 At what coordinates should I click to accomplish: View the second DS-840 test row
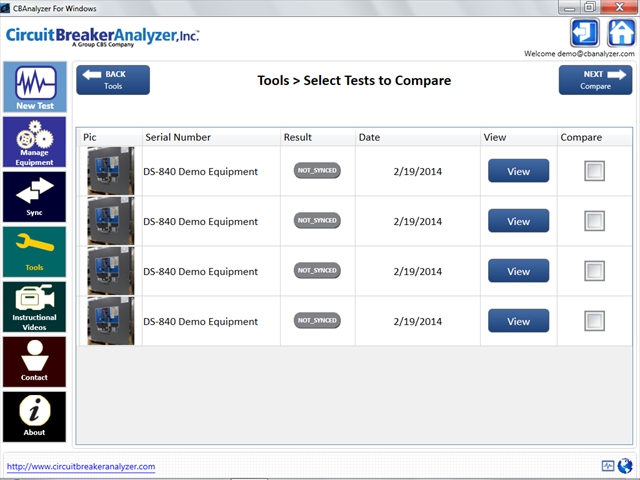click(x=518, y=221)
